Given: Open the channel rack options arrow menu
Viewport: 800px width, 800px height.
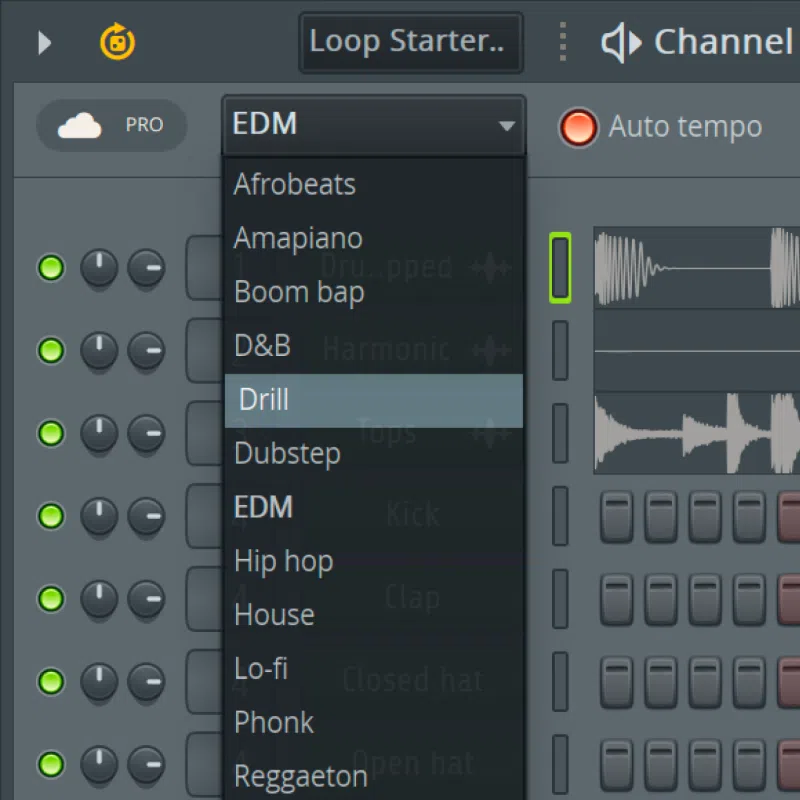Looking at the screenshot, I should coord(44,43).
